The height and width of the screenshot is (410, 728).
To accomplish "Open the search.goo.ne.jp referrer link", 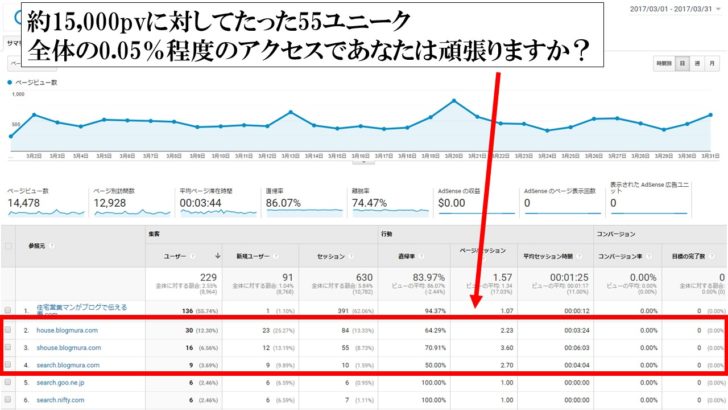I will pos(60,382).
